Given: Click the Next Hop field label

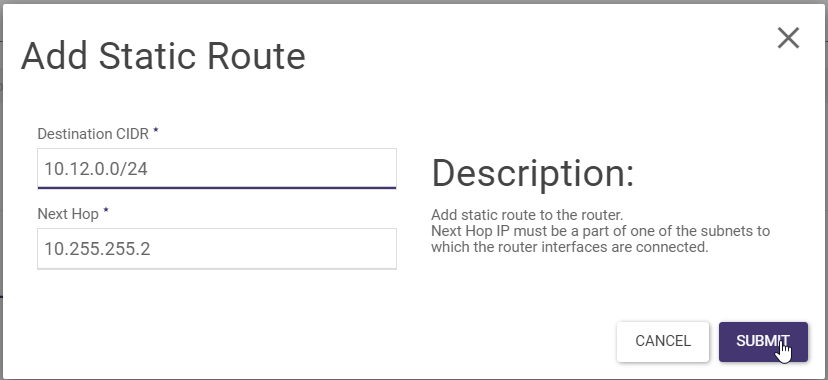Looking at the screenshot, I should 68,214.
